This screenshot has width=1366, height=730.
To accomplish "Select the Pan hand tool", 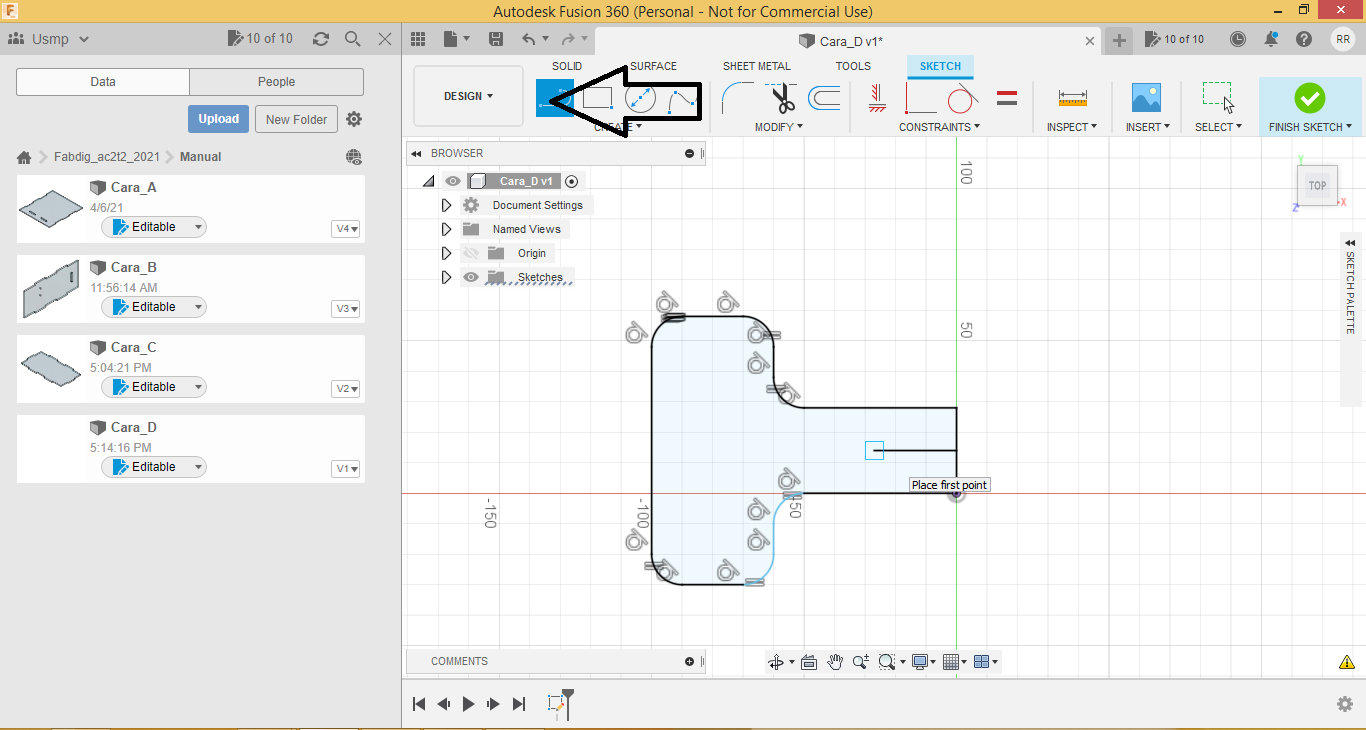I will 835,661.
